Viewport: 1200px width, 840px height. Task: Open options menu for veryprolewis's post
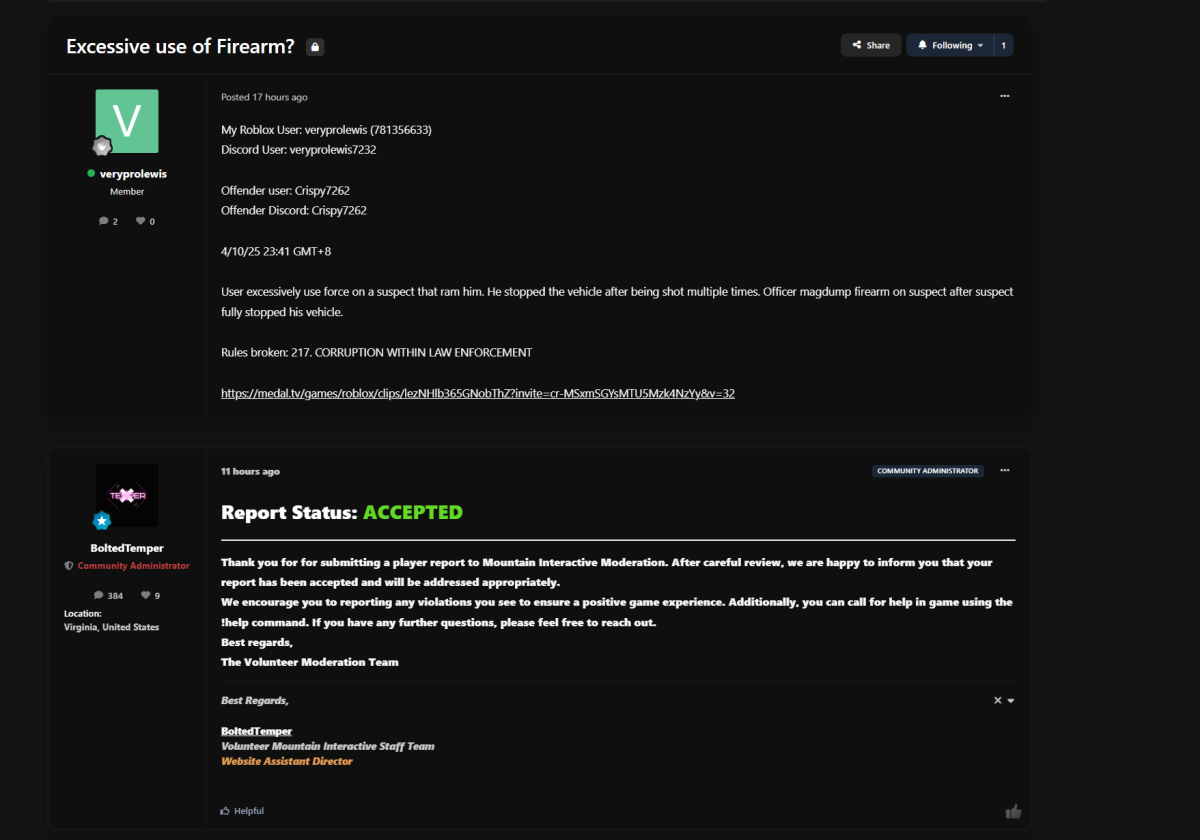[x=1004, y=96]
